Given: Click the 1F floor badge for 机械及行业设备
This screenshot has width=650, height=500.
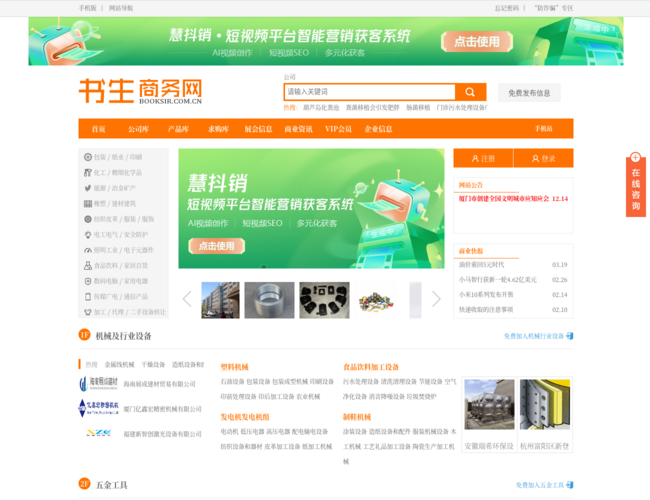Looking at the screenshot, I should [x=85, y=336].
